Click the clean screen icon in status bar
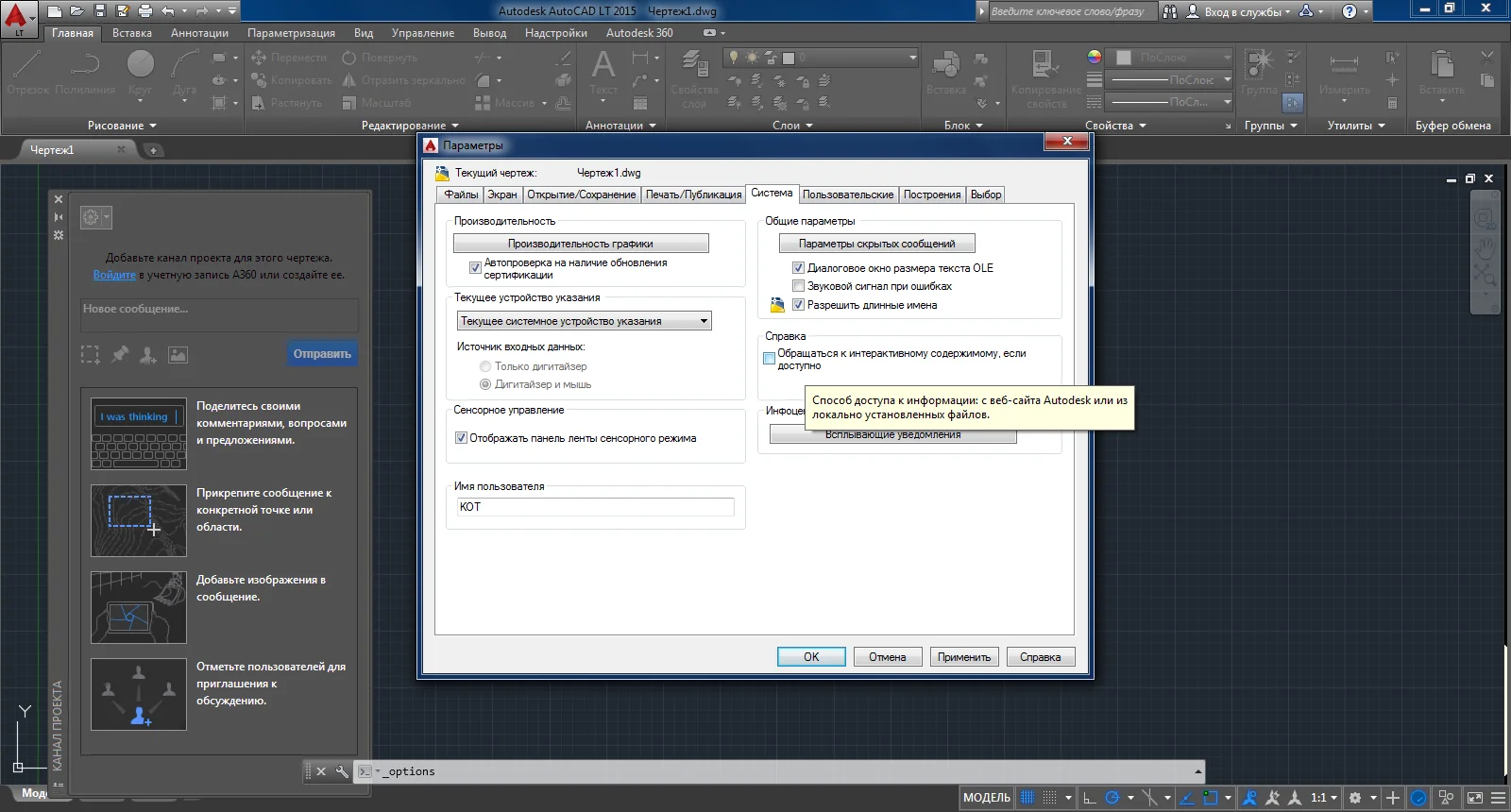 click(1475, 798)
